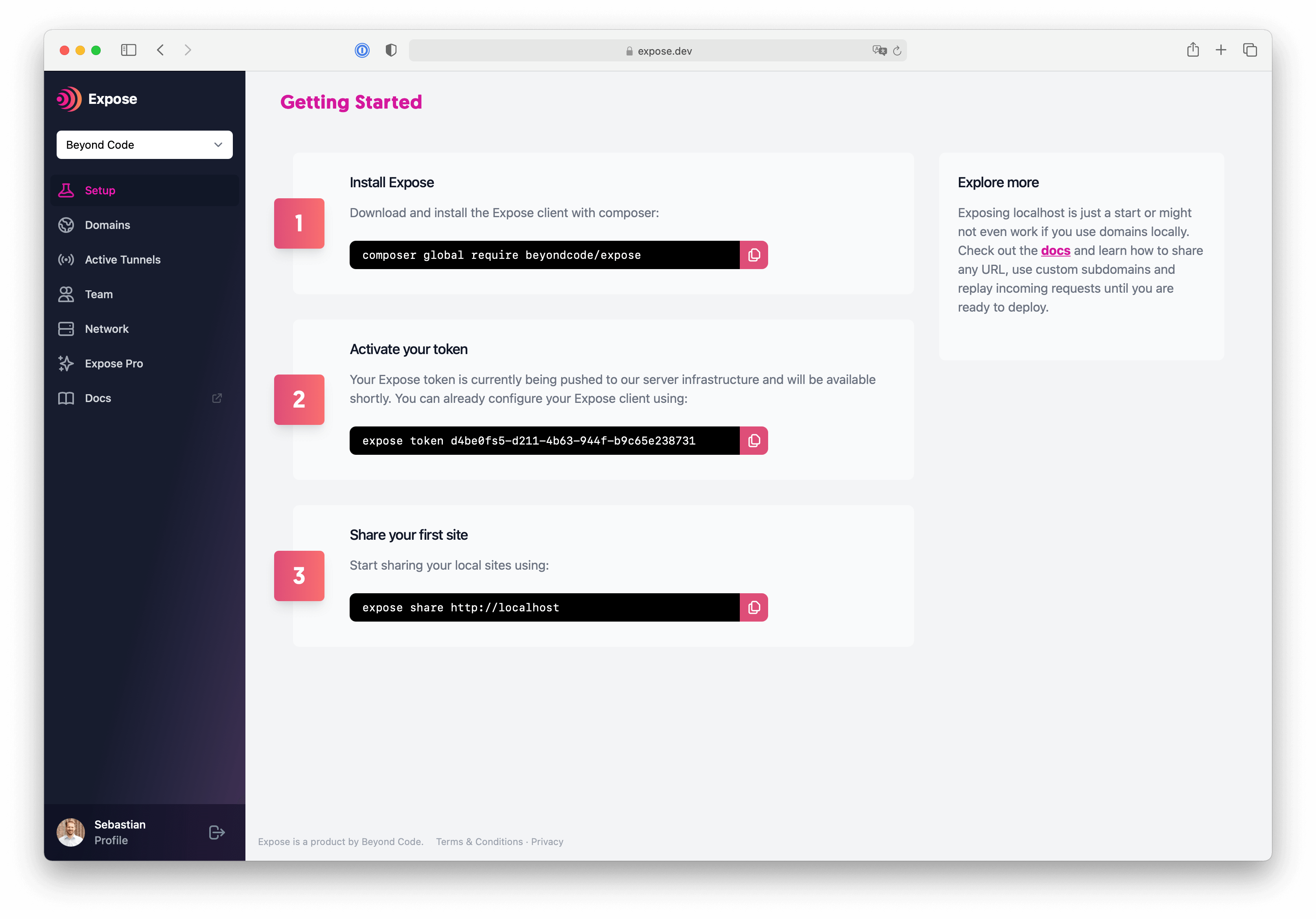
Task: Go forward with the browser forward arrow
Action: click(x=188, y=50)
